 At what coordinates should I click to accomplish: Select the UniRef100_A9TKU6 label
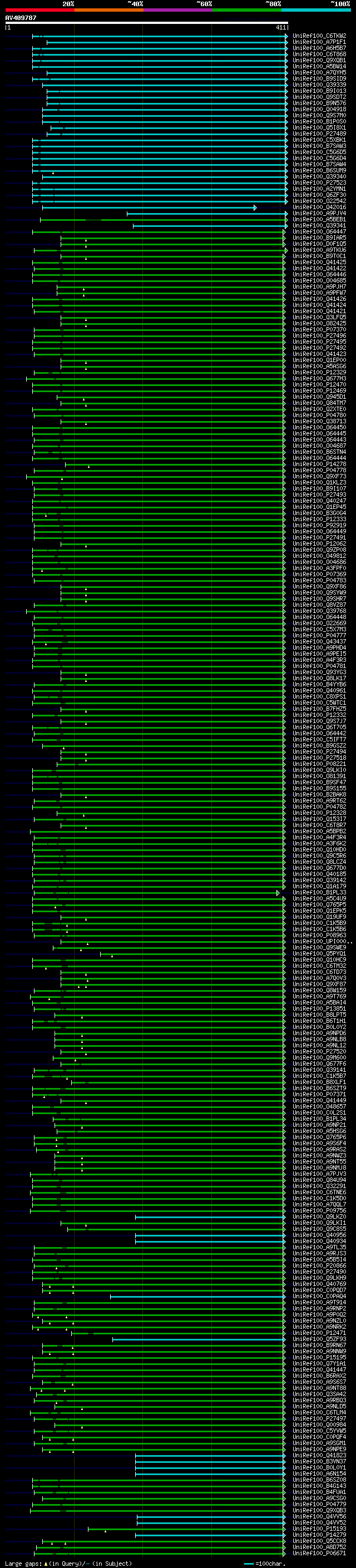(319, 250)
